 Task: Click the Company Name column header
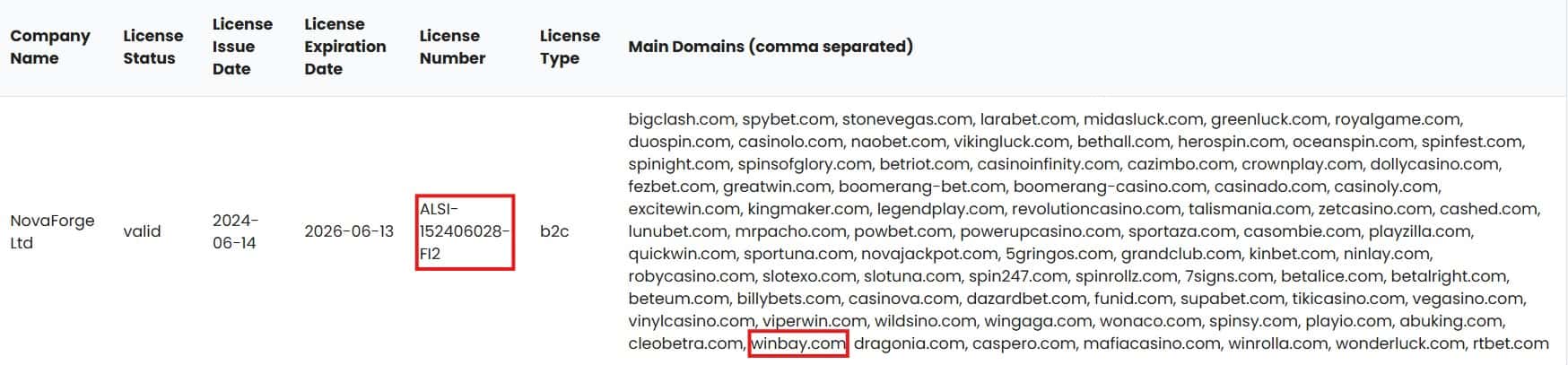pos(50,47)
